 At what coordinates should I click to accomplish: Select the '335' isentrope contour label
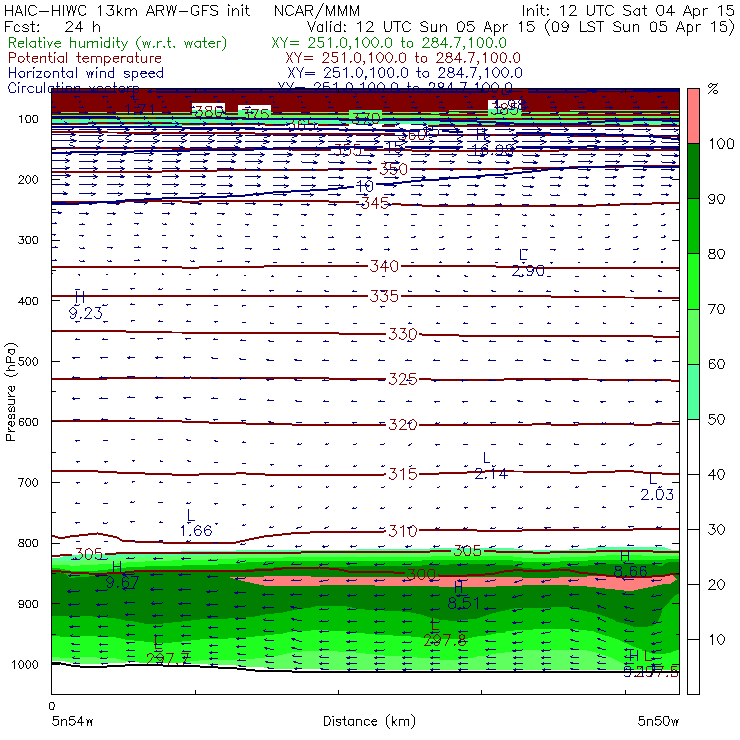[x=384, y=296]
